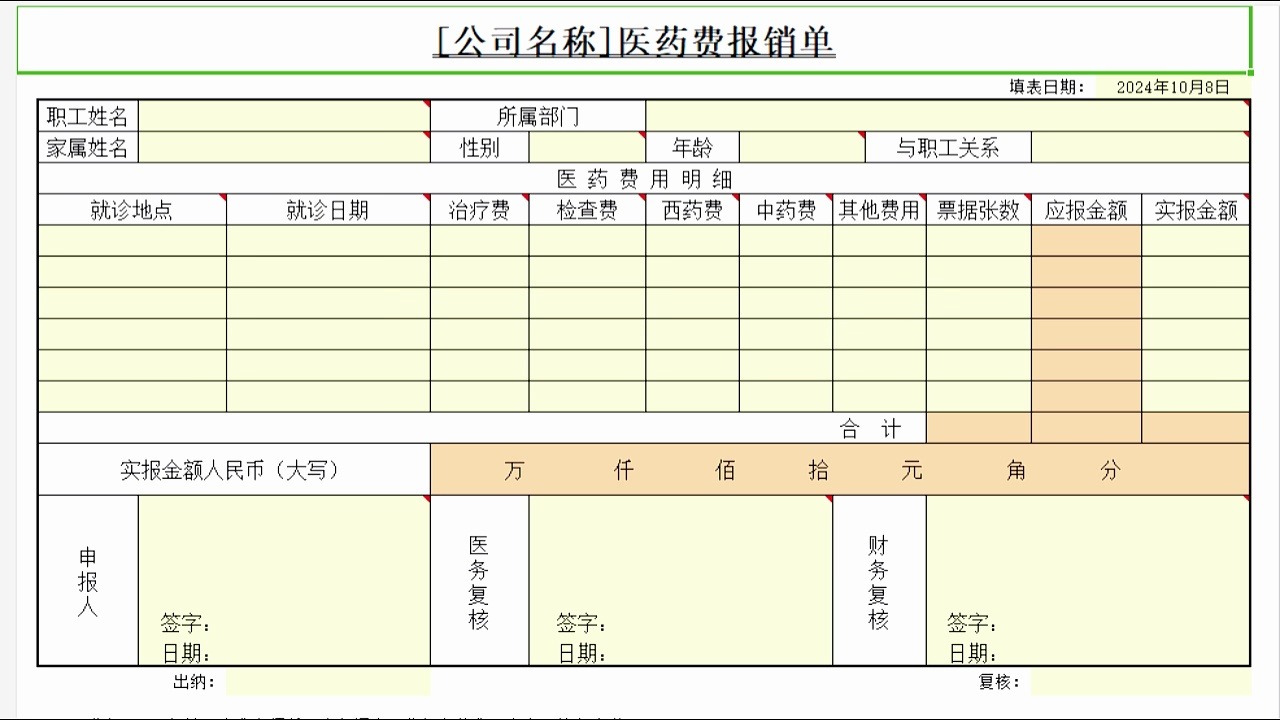The width and height of the screenshot is (1280, 720).
Task: Select the 年龄 label cell
Action: click(x=692, y=147)
